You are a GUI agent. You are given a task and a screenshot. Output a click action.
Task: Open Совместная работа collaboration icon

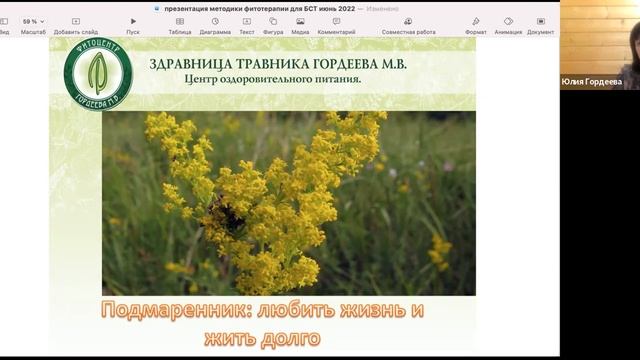(408, 21)
